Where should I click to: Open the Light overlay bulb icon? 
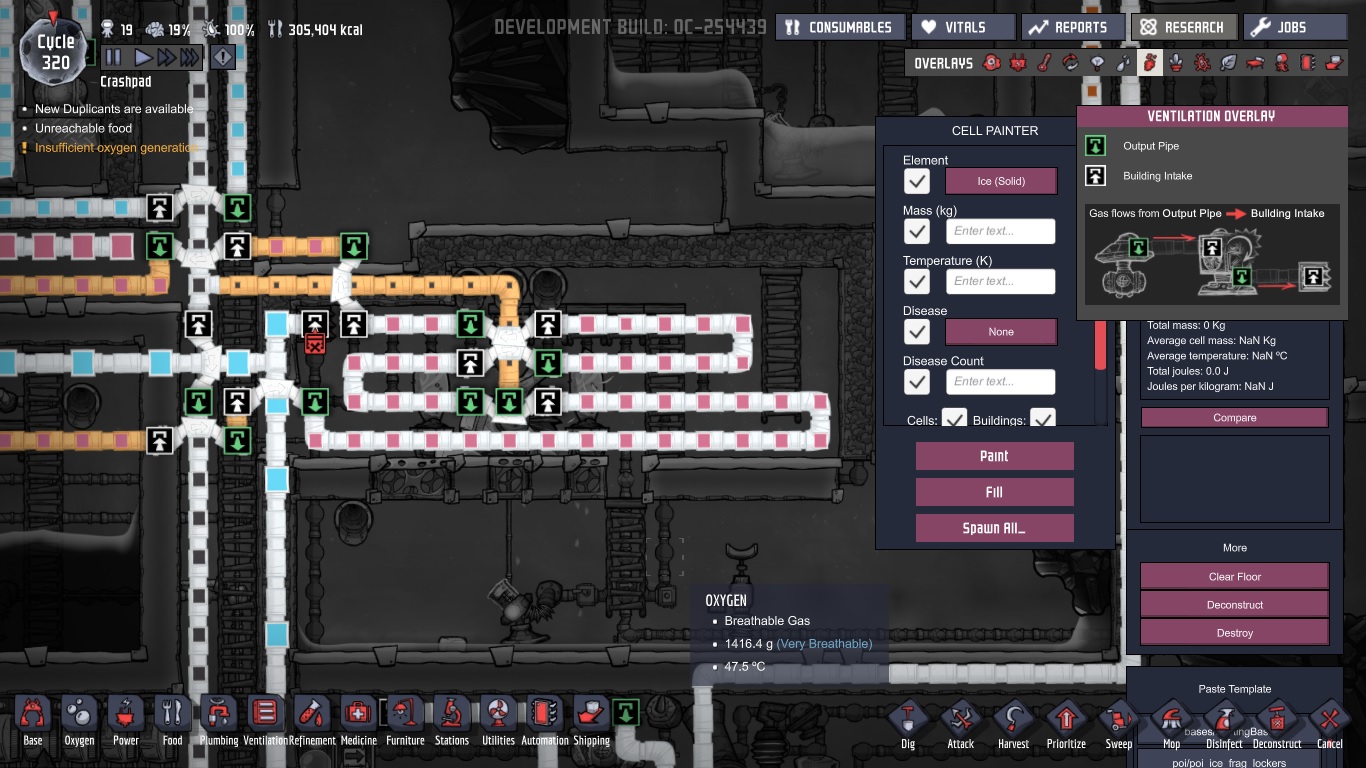tap(1097, 63)
